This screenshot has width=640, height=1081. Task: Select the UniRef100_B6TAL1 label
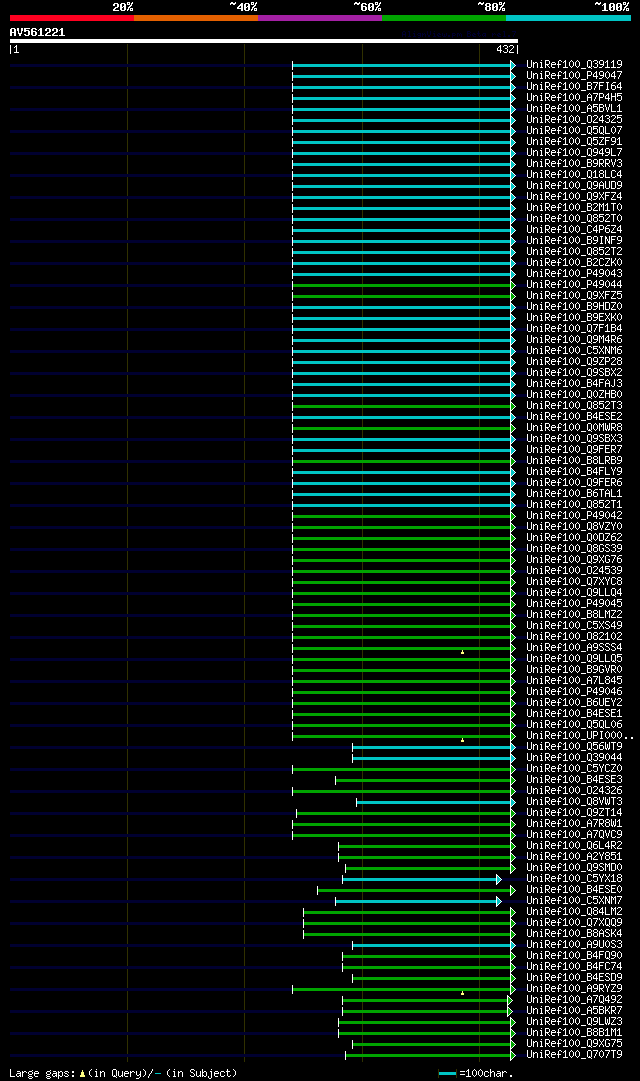point(574,494)
